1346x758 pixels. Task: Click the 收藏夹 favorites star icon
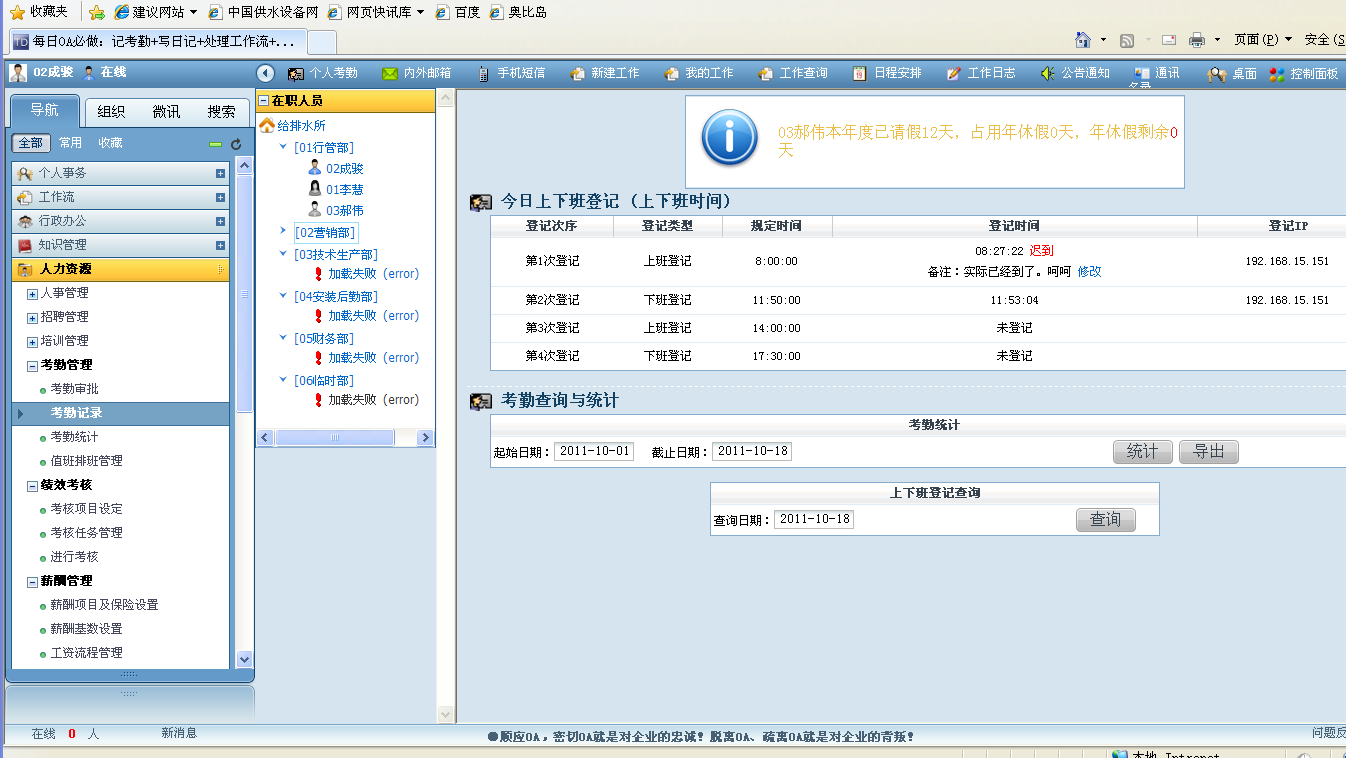17,12
